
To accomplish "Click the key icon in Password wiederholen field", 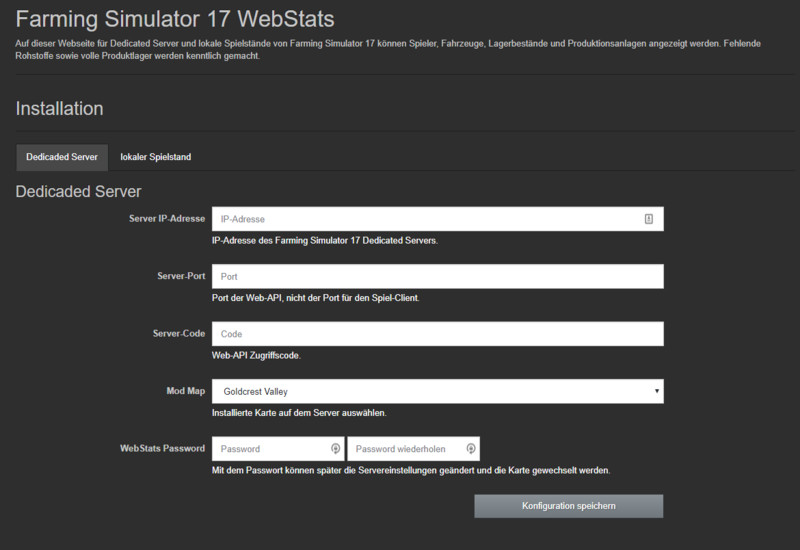I will click(470, 449).
